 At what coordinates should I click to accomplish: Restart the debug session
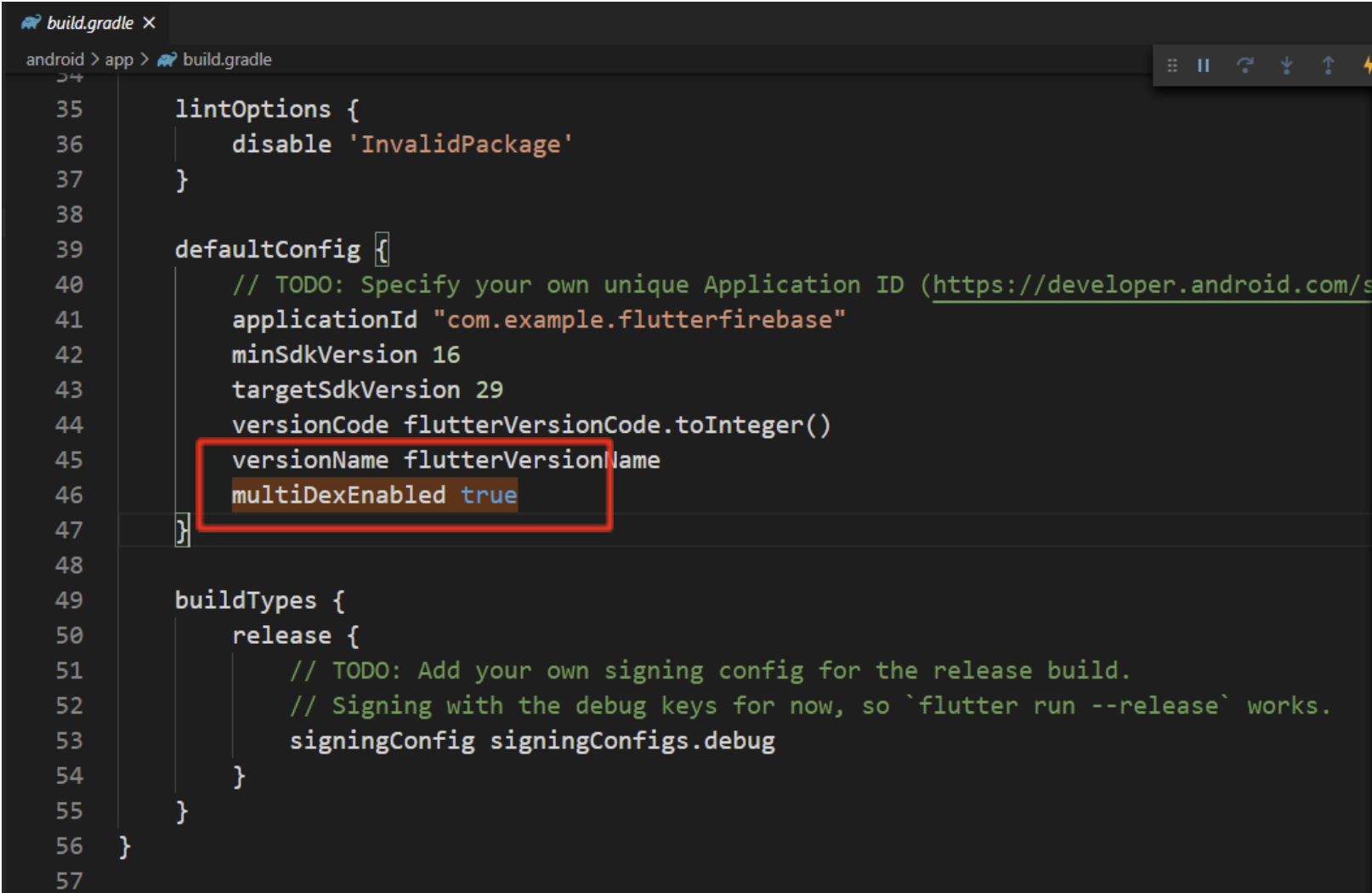click(1245, 65)
